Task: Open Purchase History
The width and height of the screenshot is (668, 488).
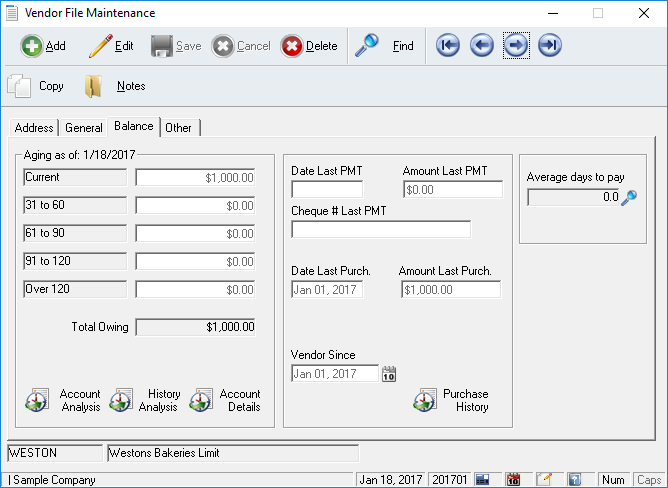Action: point(451,401)
